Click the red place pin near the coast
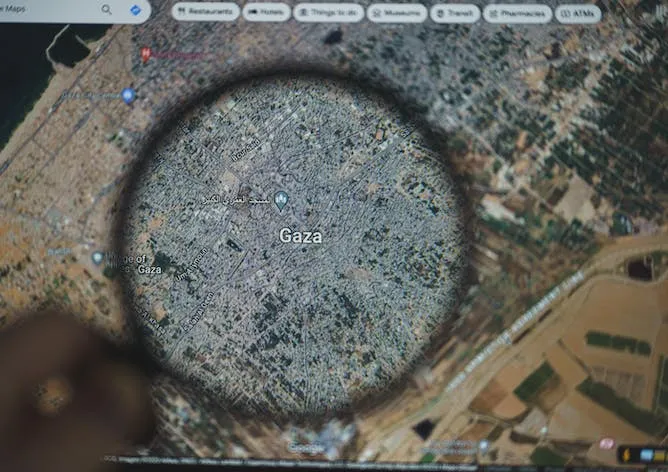This screenshot has height=472, width=668. click(145, 53)
